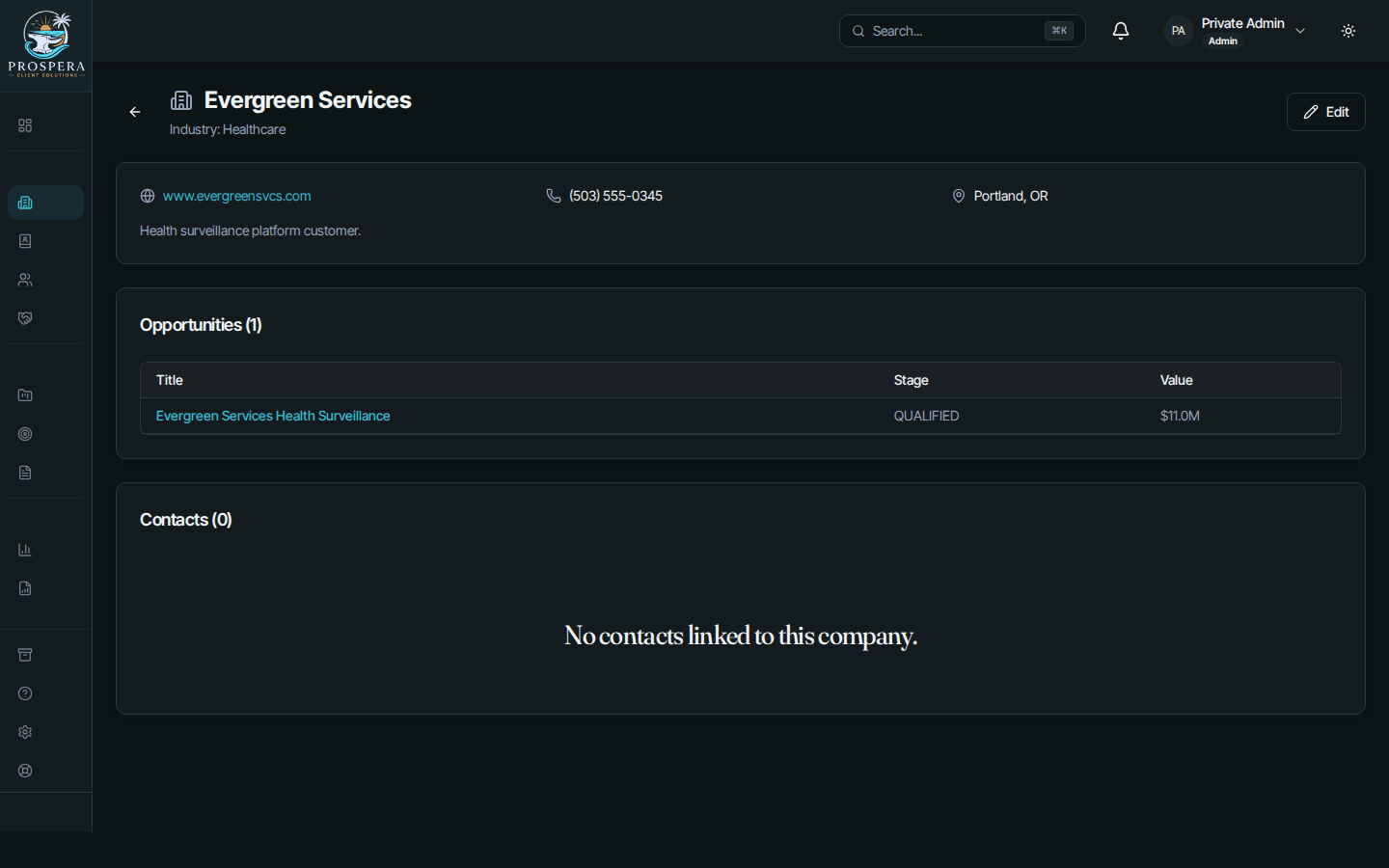Open the target goals icon in sidebar

25,434
